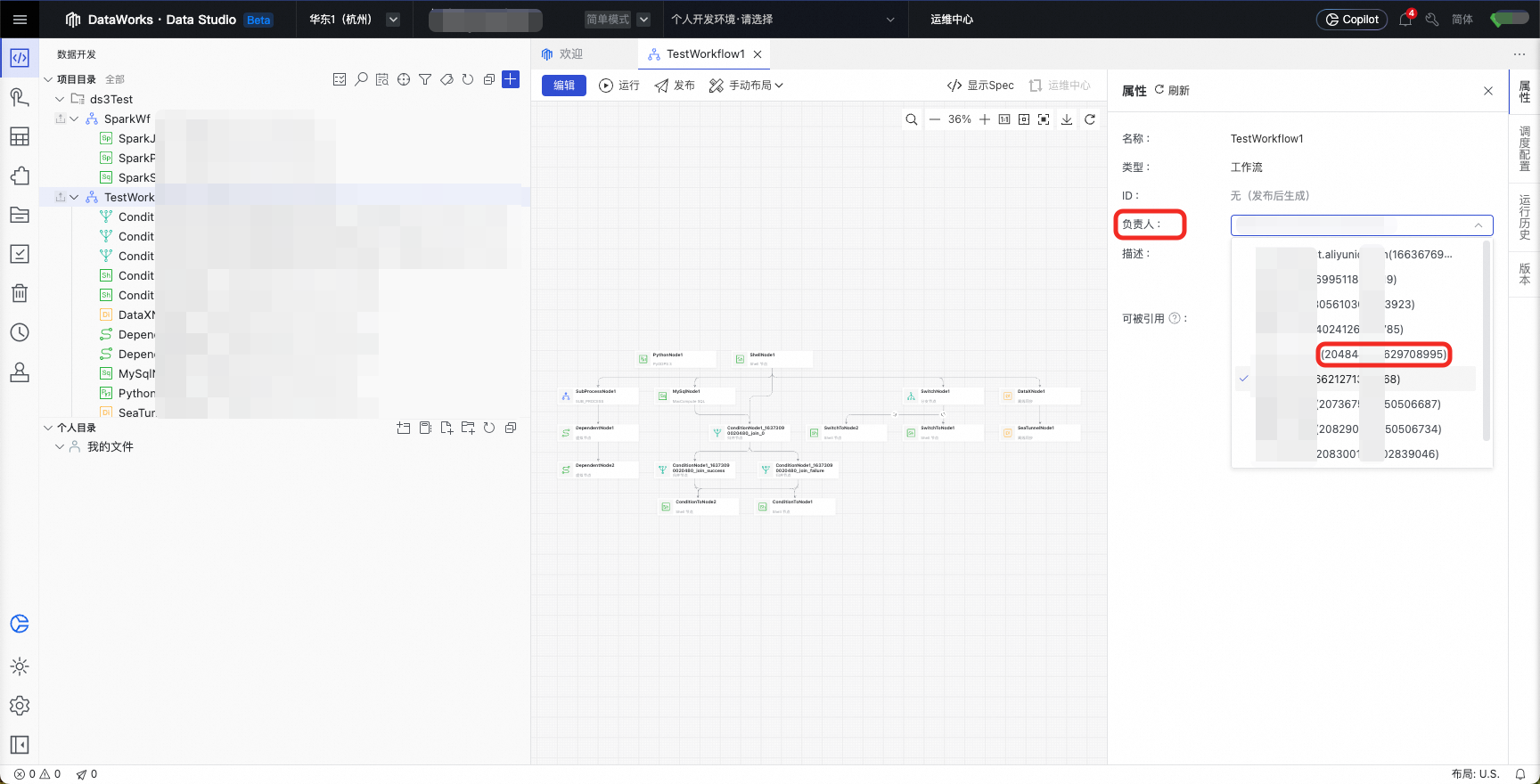Select the checked owner option in list
The width and height of the screenshot is (1540, 784).
pyautogui.click(x=1354, y=379)
